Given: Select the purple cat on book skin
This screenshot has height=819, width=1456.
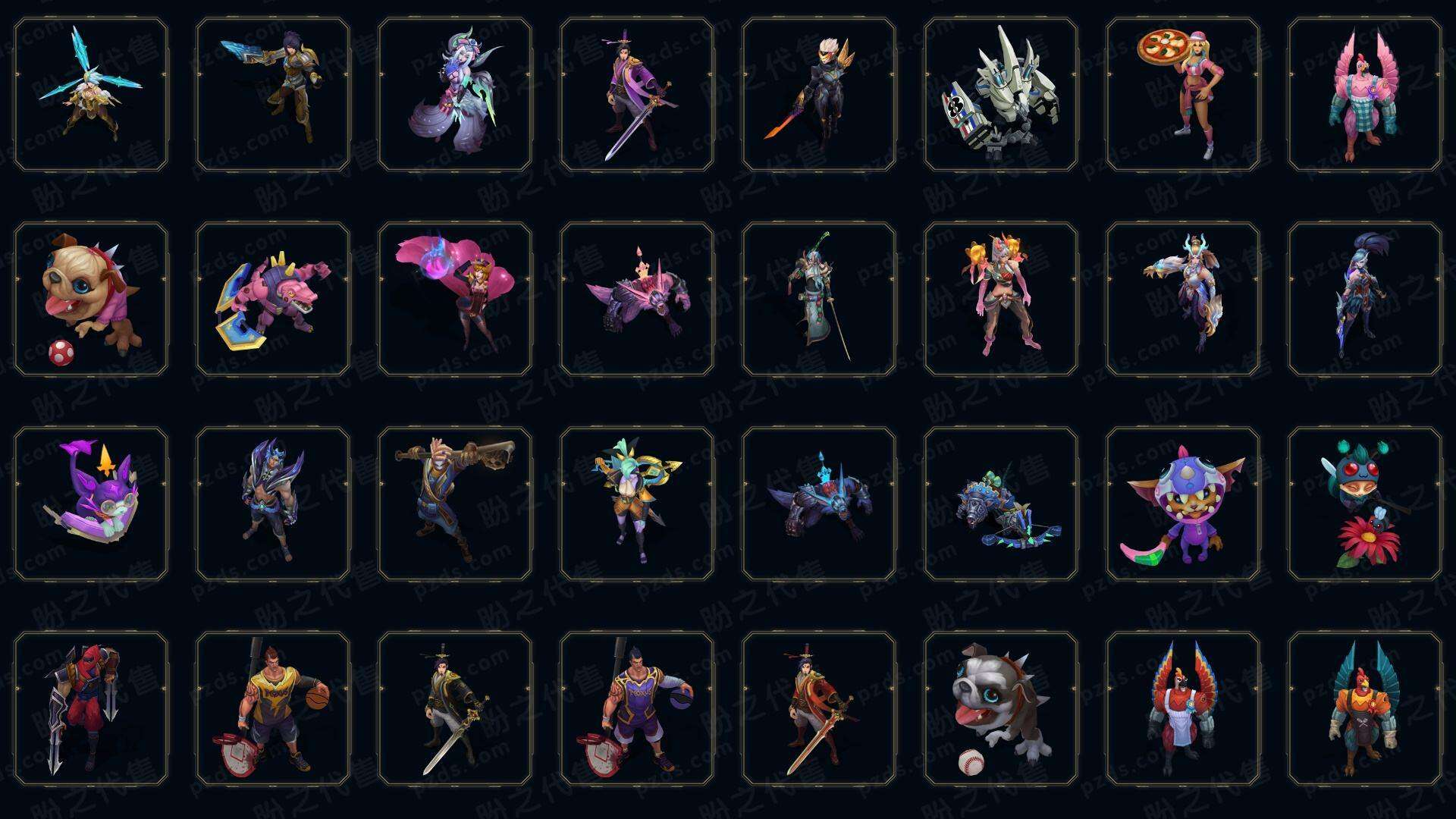Looking at the screenshot, I should 91,504.
